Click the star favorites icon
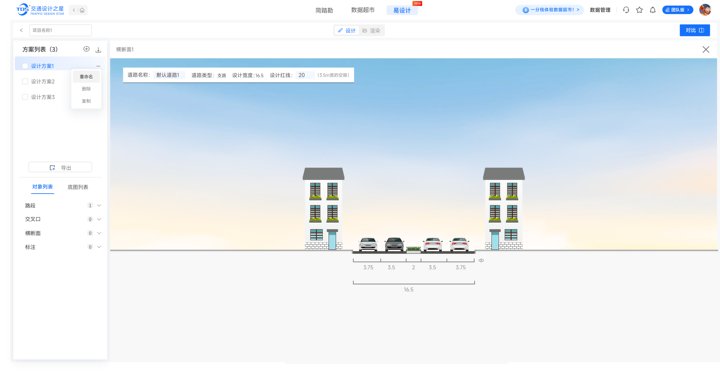 click(639, 10)
